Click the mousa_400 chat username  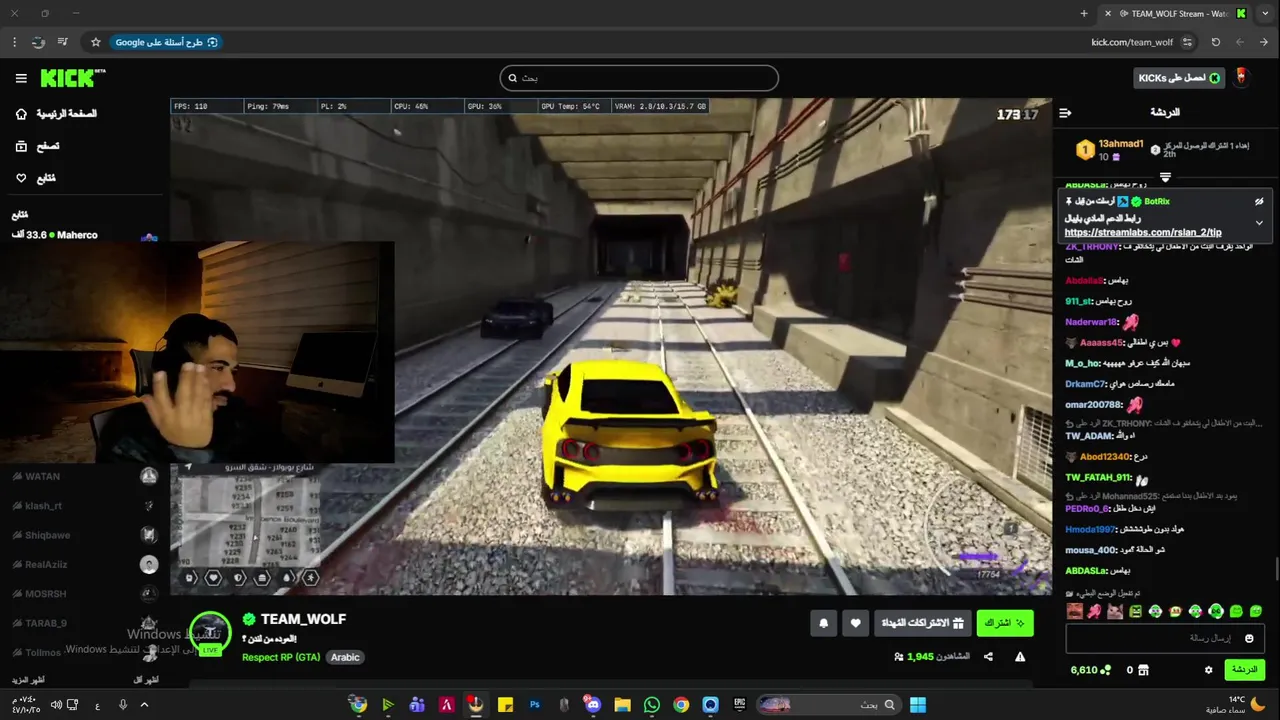pyautogui.click(x=1090, y=550)
